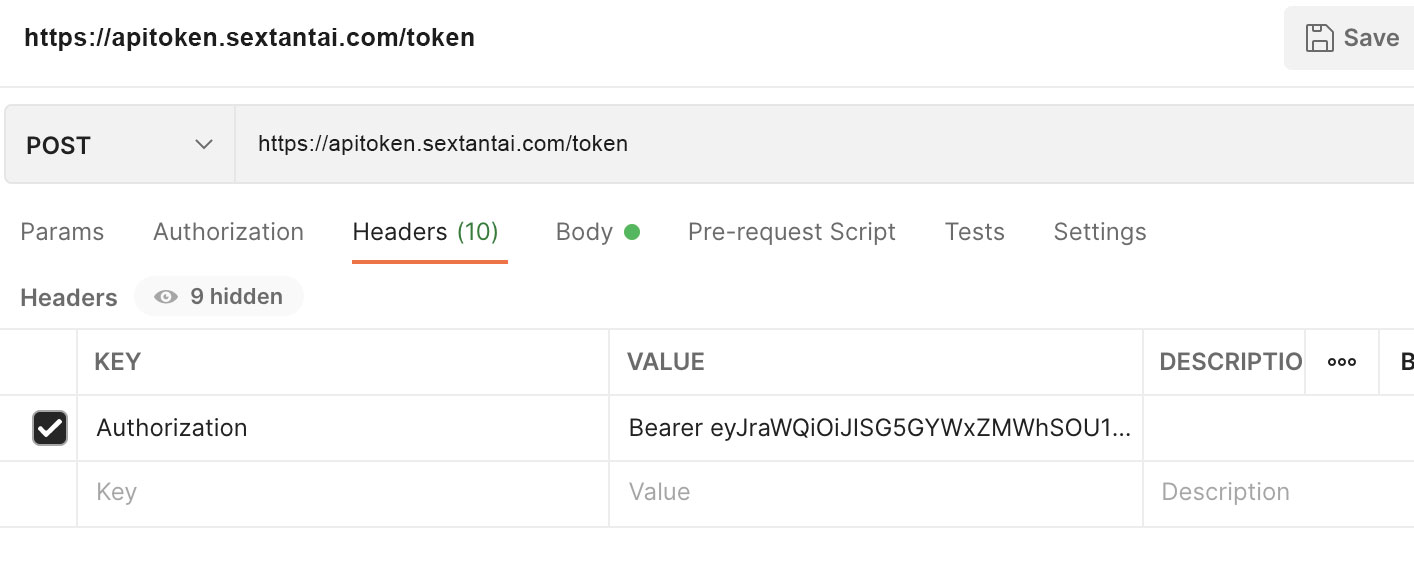
Task: Click the Bearer token value cell
Action: point(879,428)
